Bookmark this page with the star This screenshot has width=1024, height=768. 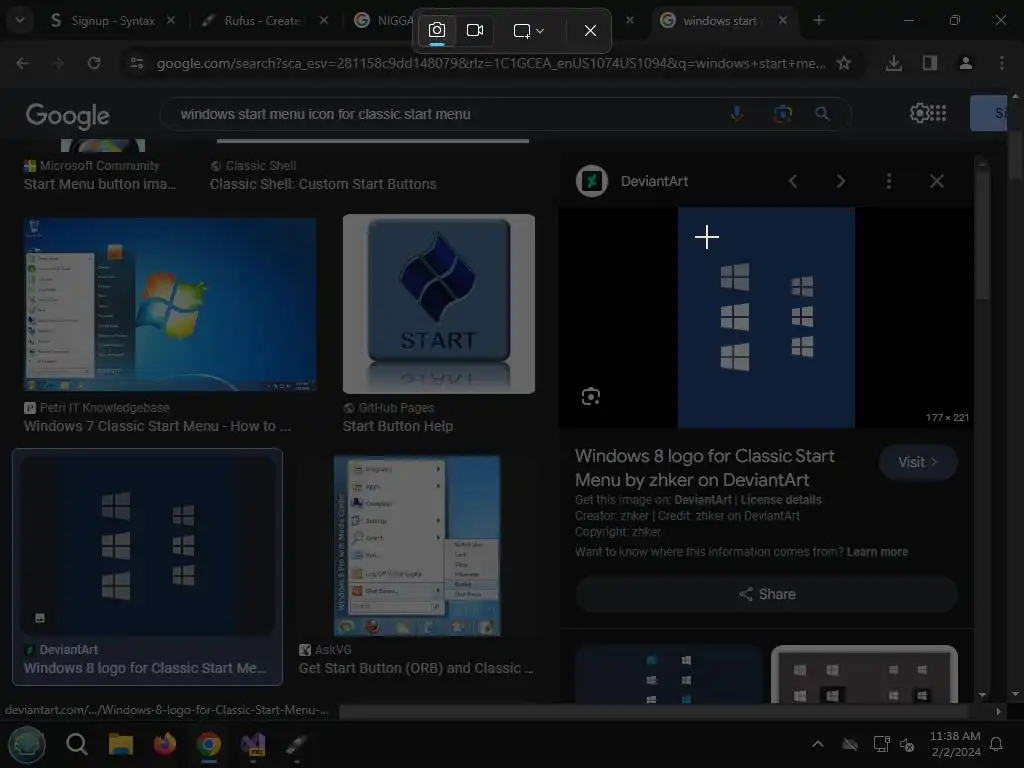(844, 63)
